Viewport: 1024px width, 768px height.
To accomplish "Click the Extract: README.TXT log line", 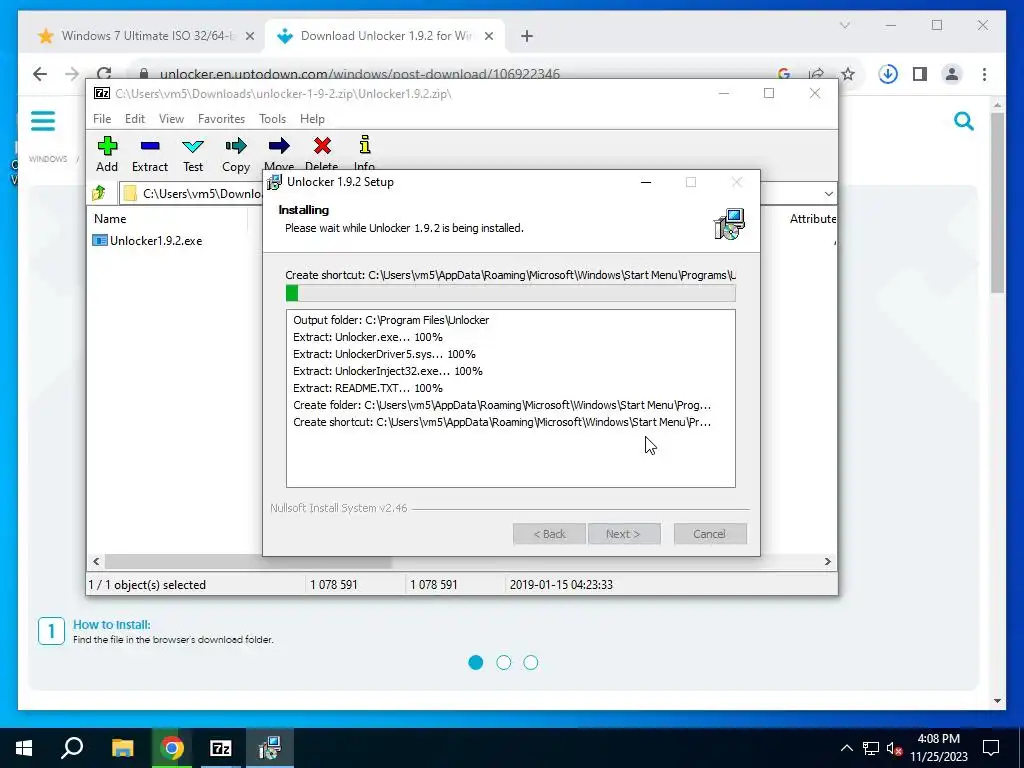I will pos(368,388).
